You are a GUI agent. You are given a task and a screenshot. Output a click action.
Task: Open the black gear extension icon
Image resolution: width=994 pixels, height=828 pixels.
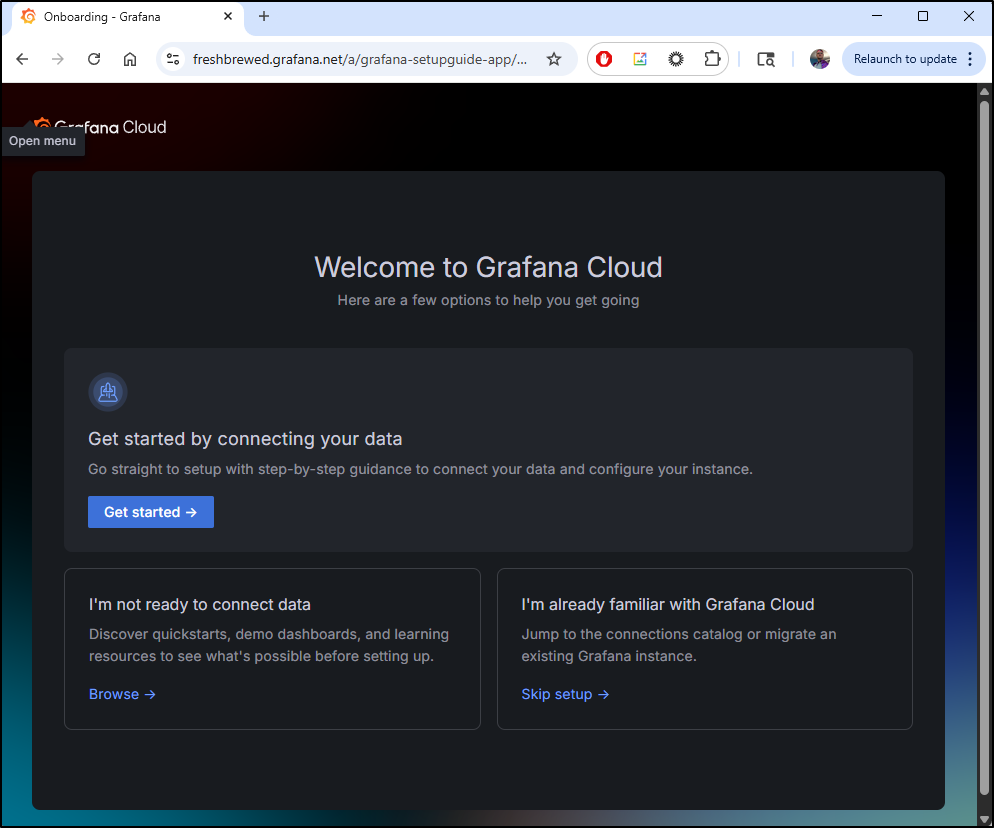(676, 59)
